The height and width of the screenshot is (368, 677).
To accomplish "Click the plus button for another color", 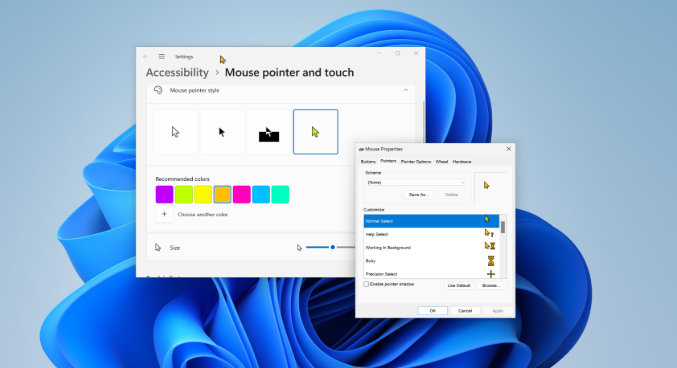I will tap(164, 214).
